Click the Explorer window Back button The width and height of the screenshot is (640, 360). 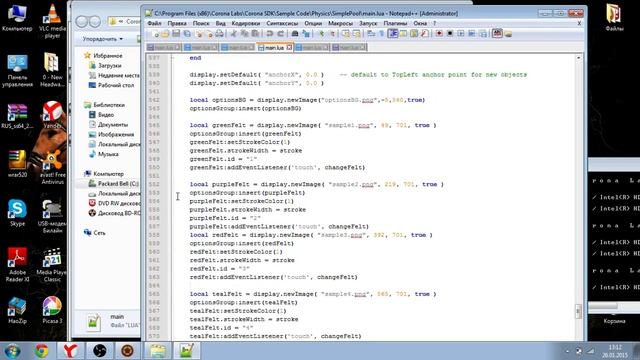82,21
